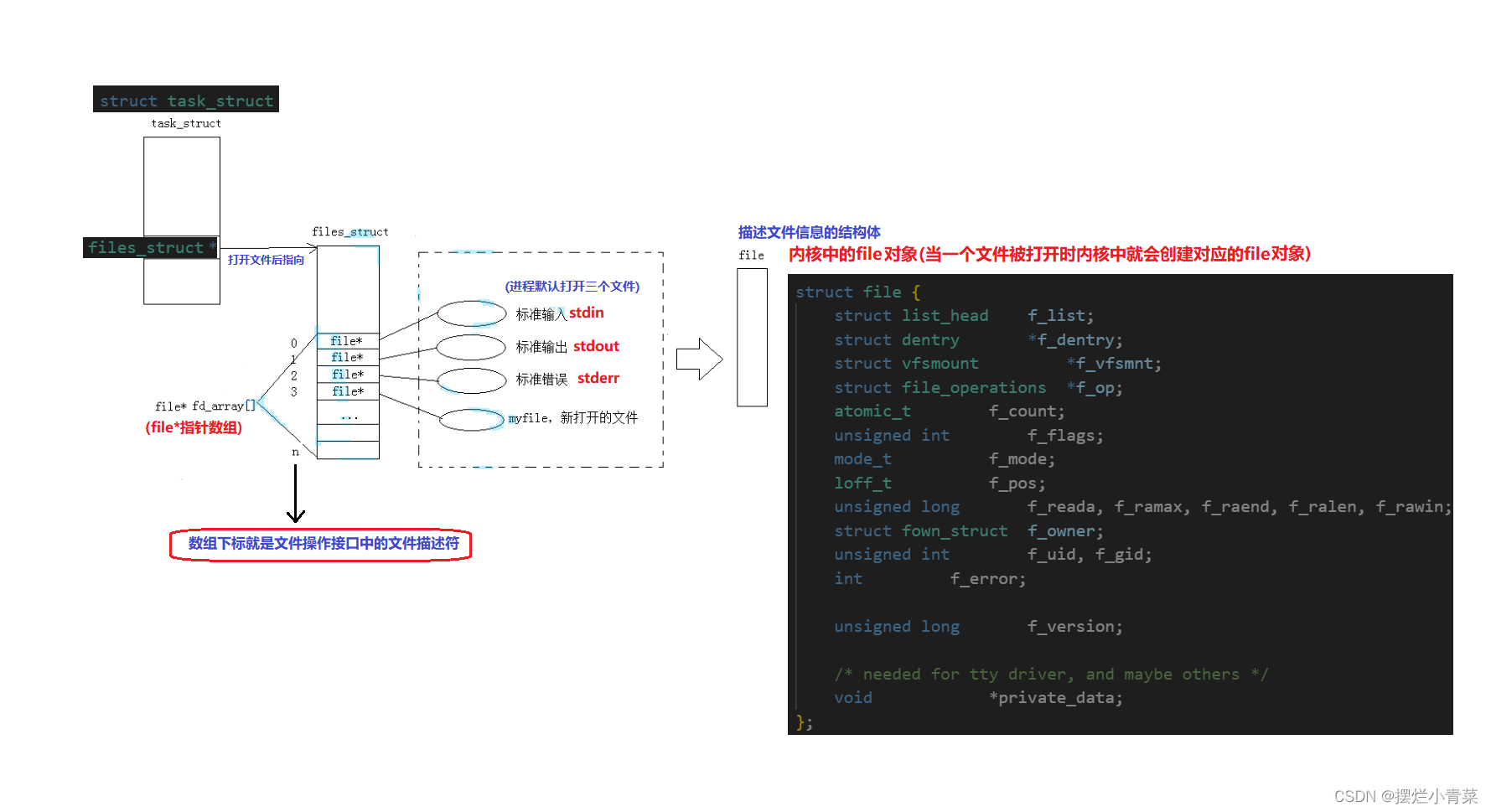Screen dimensions: 1491x812
Task: Select 'struct fown_struct' in the code
Action: [x=921, y=531]
